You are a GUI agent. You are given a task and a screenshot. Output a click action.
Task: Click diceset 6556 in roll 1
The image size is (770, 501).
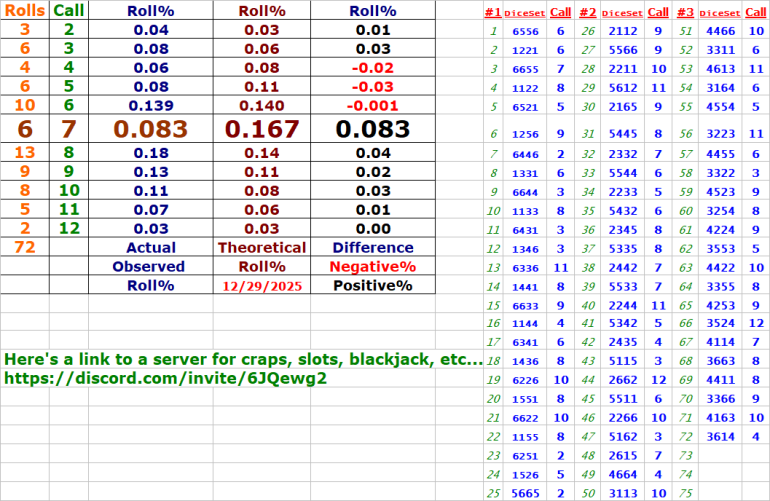pyautogui.click(x=525, y=31)
